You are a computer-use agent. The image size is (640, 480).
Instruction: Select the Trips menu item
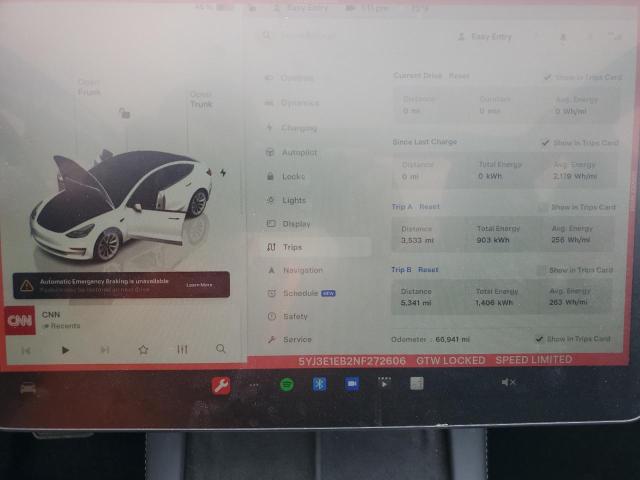coord(315,247)
